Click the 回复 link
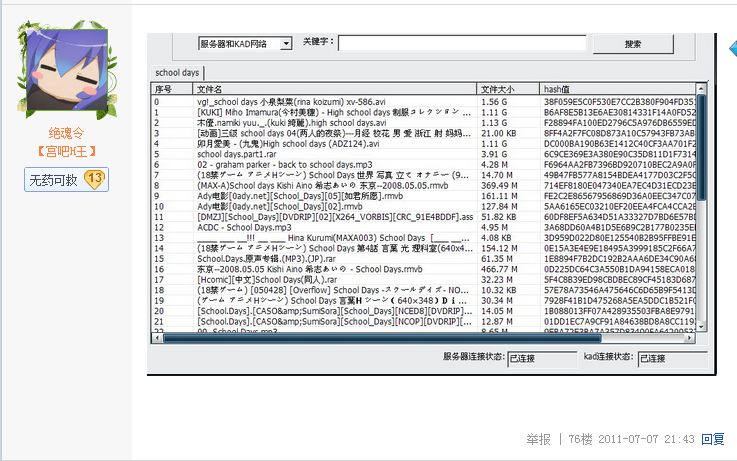The height and width of the screenshot is (461, 737). (x=713, y=439)
